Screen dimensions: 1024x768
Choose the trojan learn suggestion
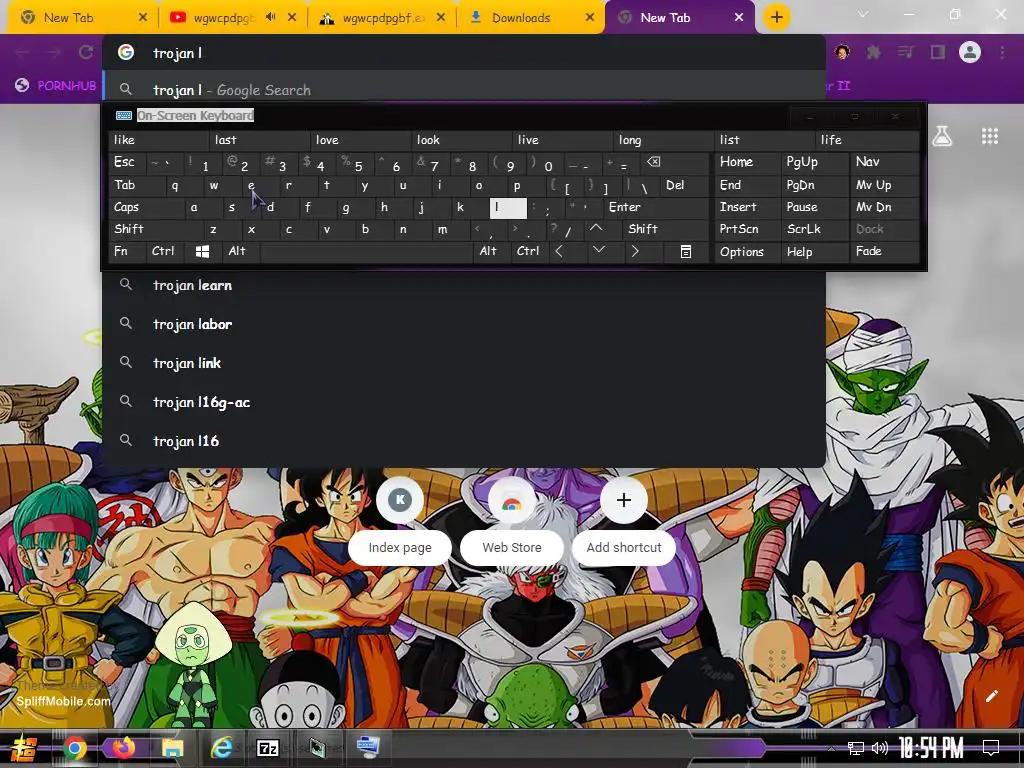click(x=464, y=285)
